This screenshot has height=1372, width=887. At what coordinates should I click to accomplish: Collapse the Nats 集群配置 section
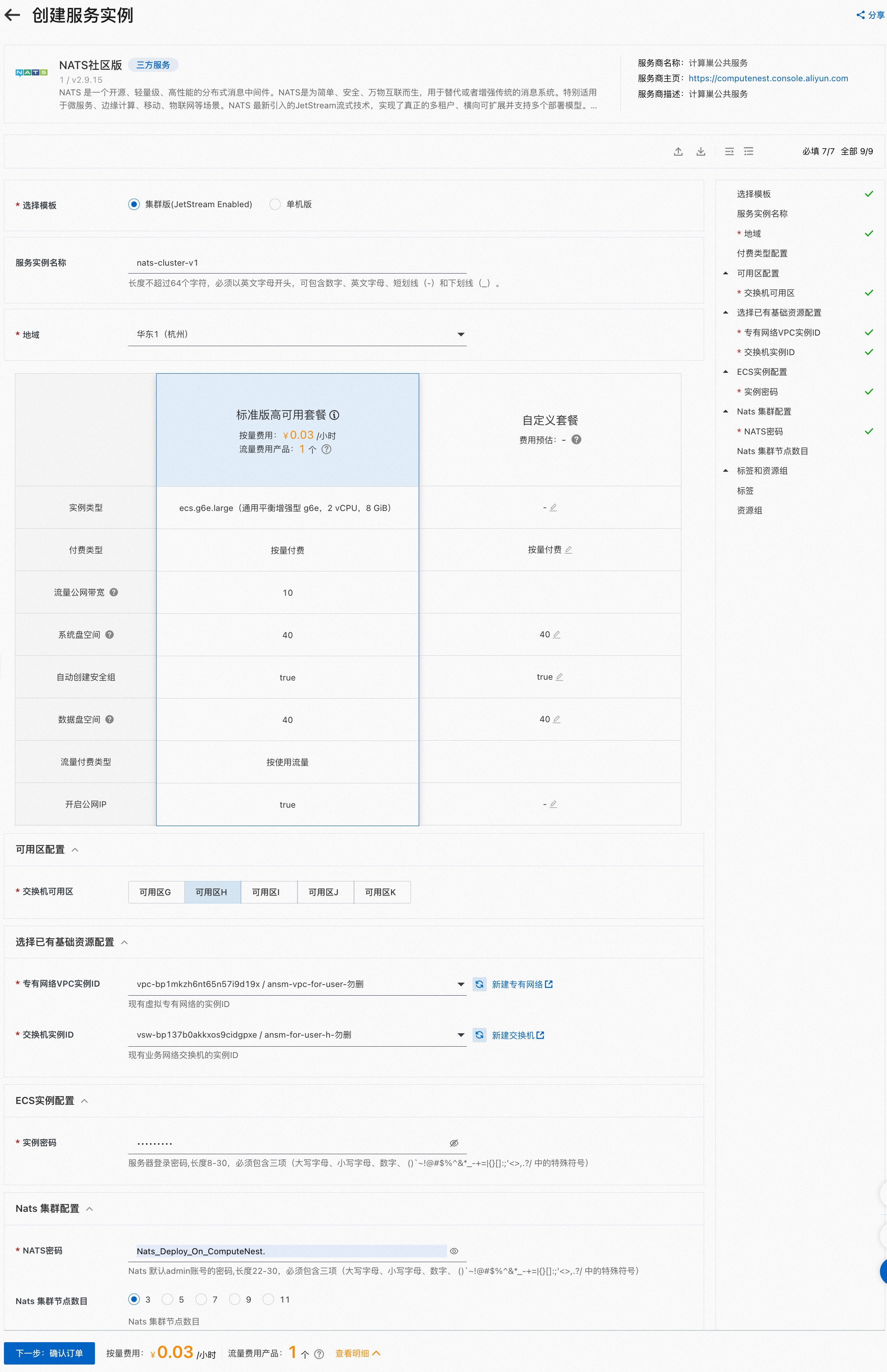(x=90, y=1208)
